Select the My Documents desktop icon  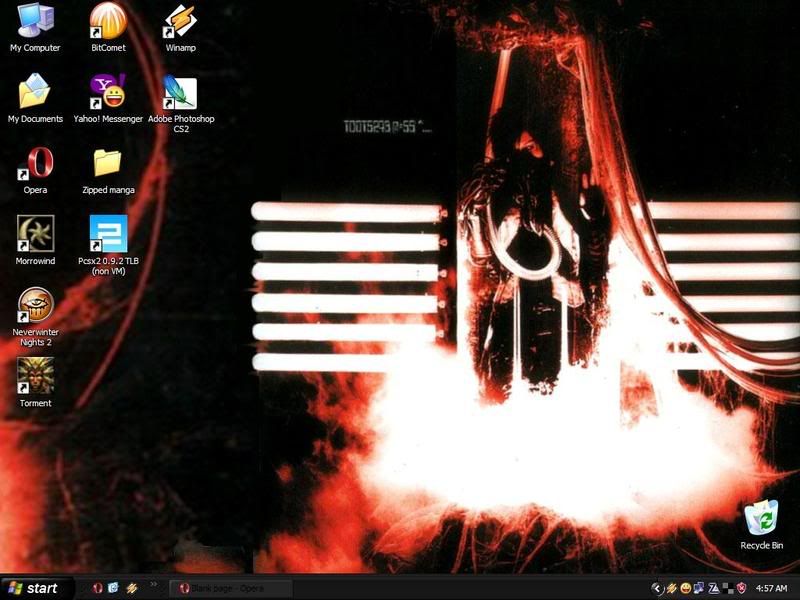(35, 98)
